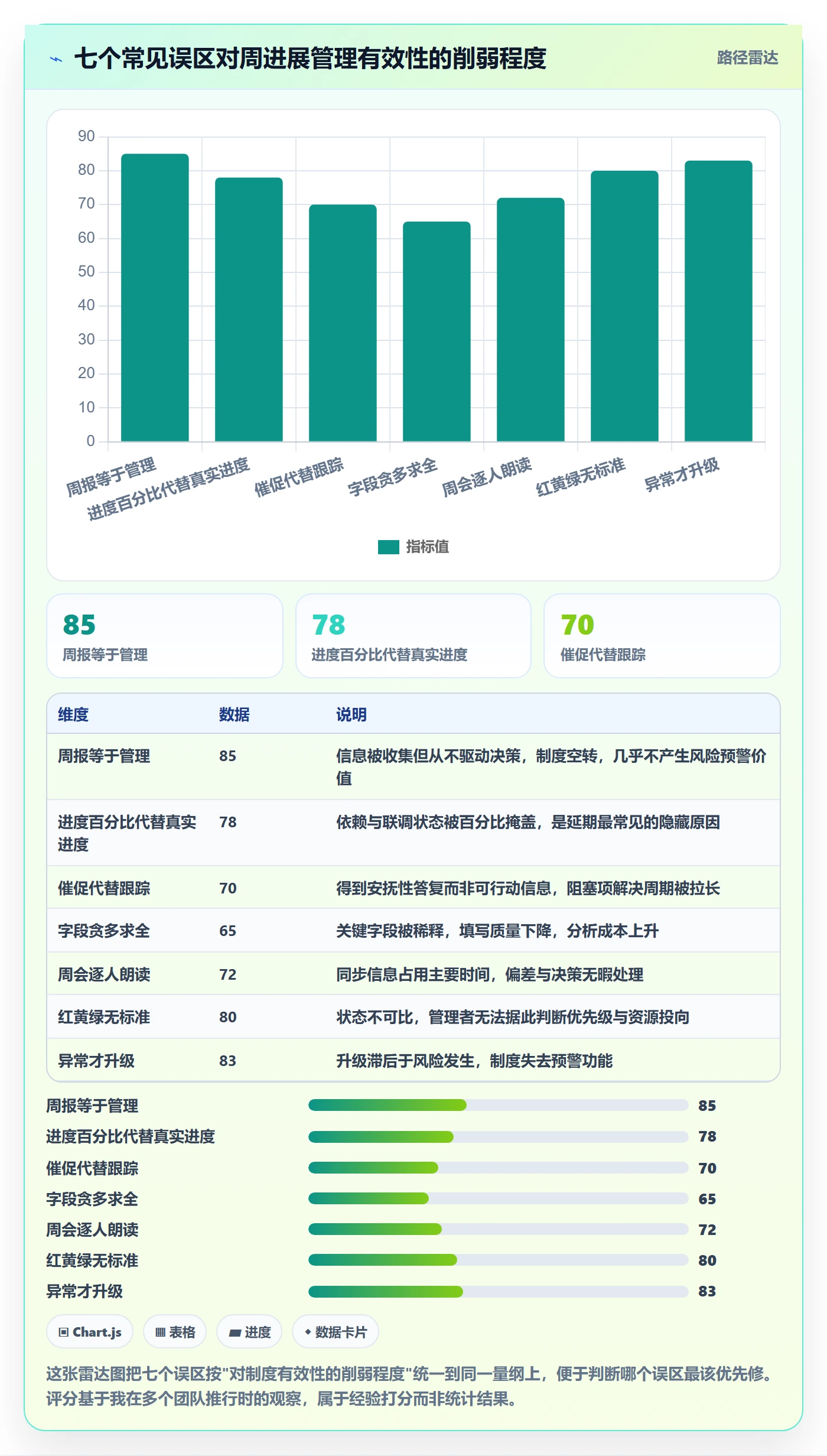Click the 催促代替跟踪 x-axis label in chart
This screenshot has height=1456, width=827.
pos(299,476)
